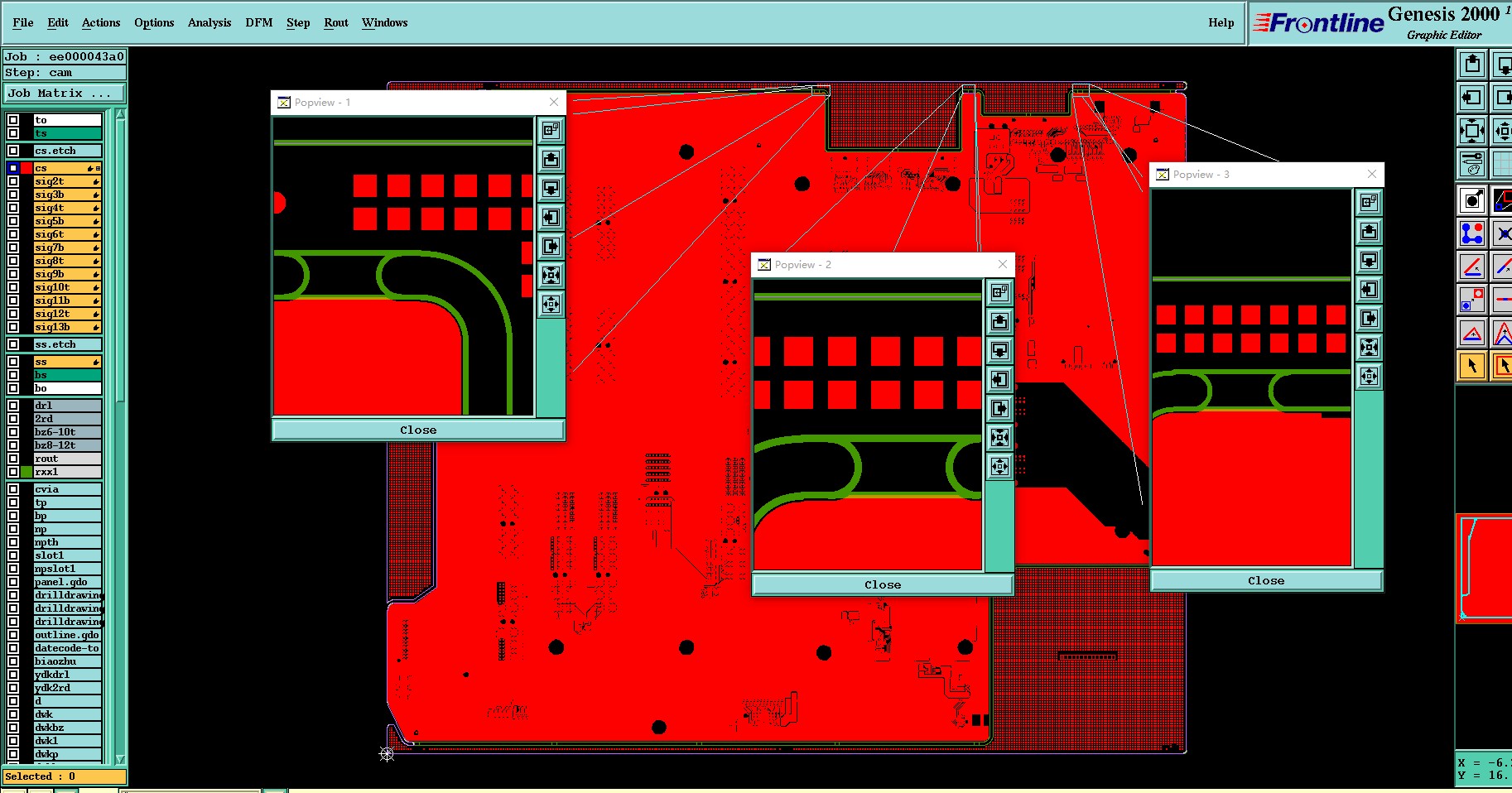The image size is (1512, 793).
Task: Select the blue-red connected nodes edit tool
Action: pyautogui.click(x=1471, y=233)
